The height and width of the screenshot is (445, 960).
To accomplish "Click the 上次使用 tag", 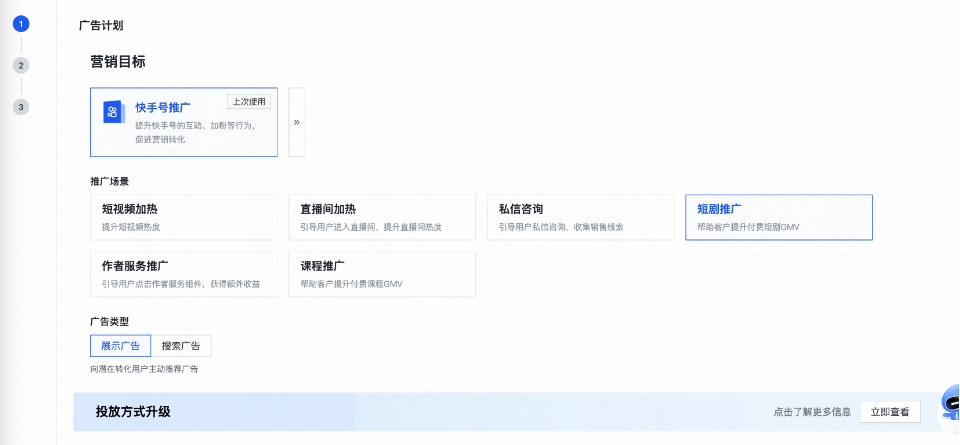I will point(249,102).
